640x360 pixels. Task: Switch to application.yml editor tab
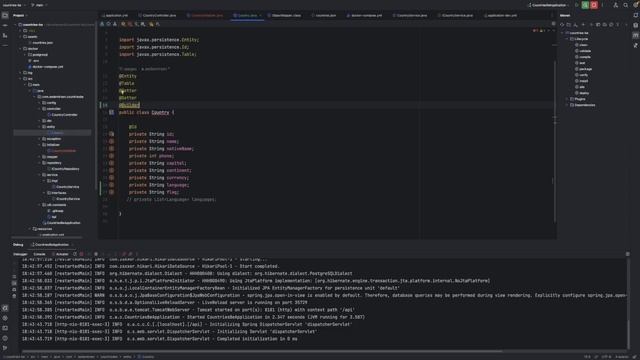[x=115, y=16]
